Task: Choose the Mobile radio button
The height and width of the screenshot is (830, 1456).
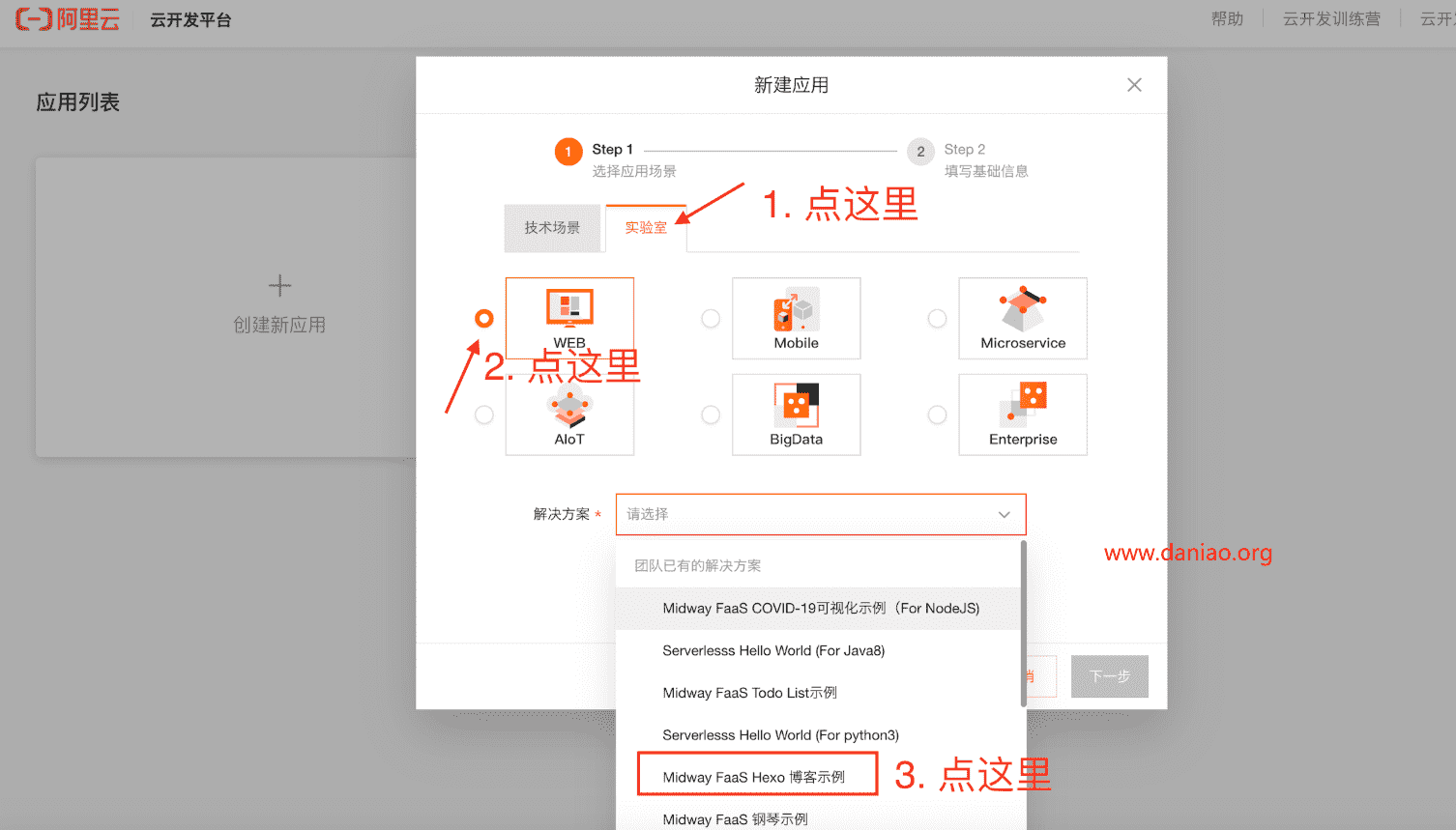Action: coord(711,318)
